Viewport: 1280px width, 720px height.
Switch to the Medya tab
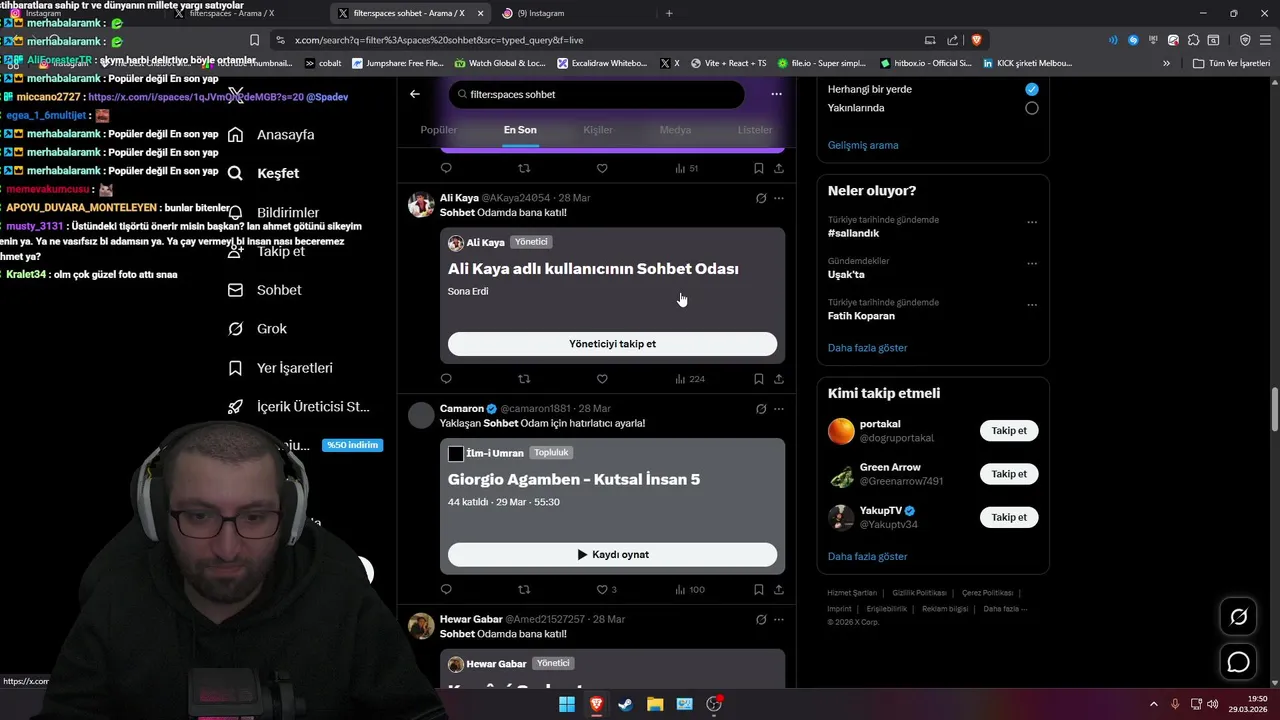675,130
